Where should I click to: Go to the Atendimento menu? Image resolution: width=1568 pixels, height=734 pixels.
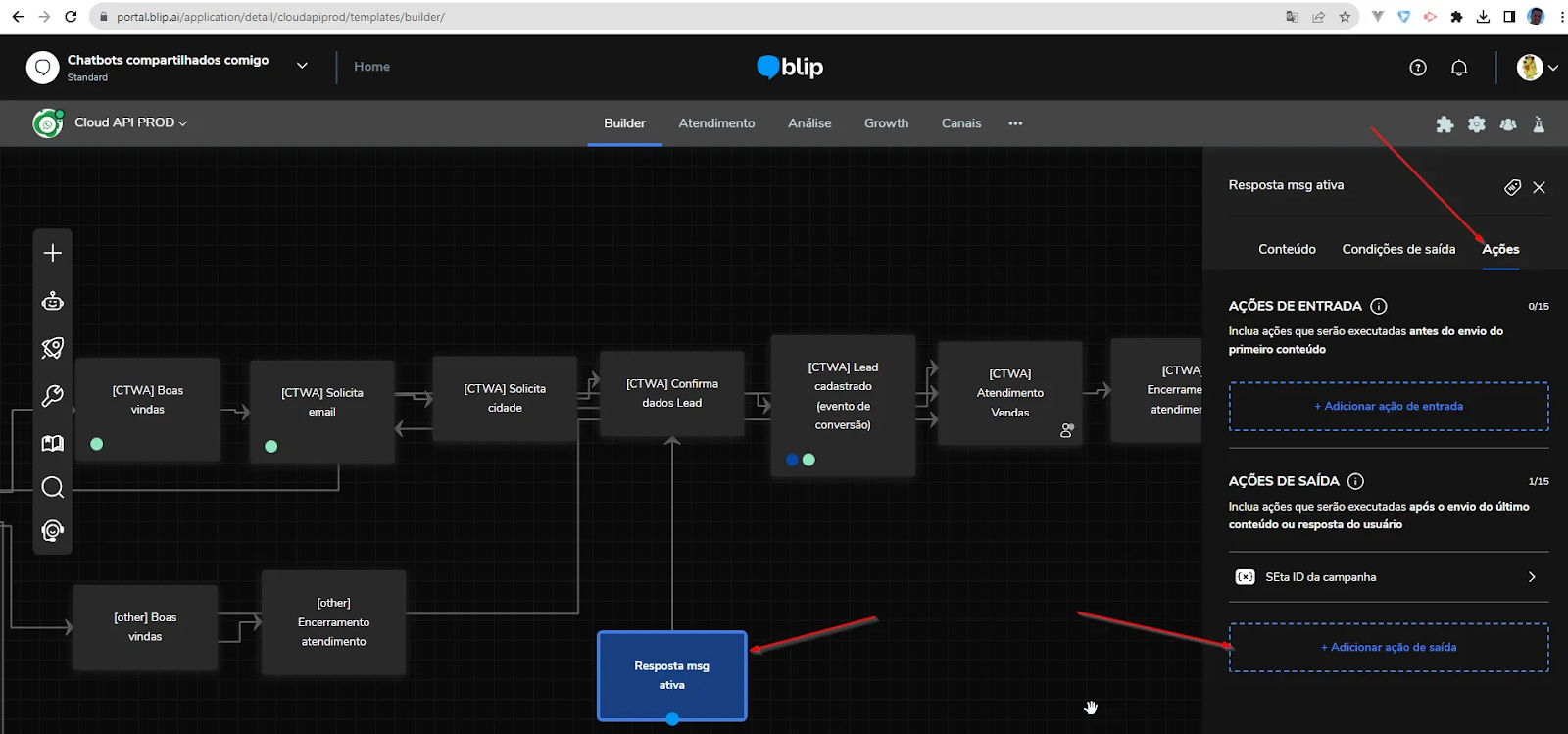click(716, 123)
